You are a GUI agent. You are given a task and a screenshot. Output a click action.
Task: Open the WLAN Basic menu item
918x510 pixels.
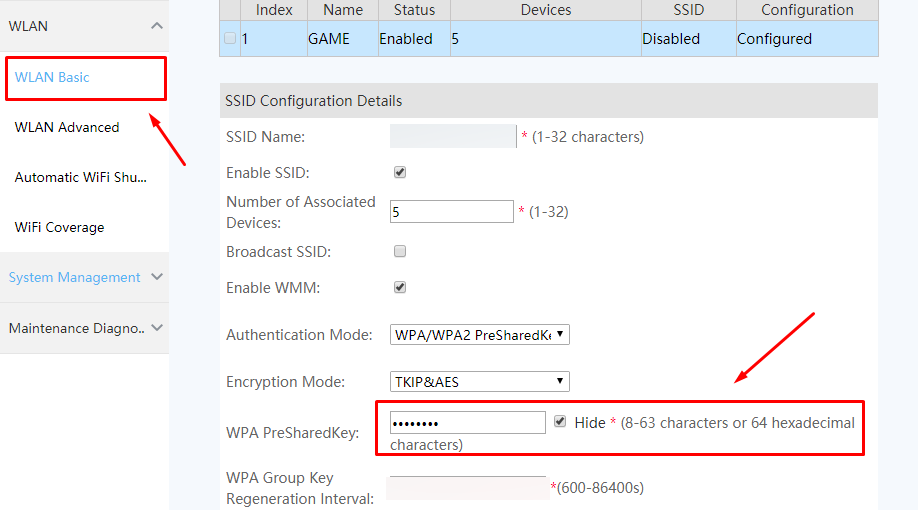[x=52, y=77]
